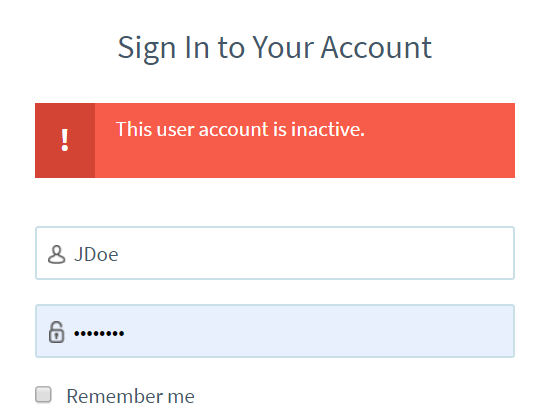Viewport: 556px width, 416px height.
Task: Click the word 'inactive' in the error alert
Action: tap(325, 129)
